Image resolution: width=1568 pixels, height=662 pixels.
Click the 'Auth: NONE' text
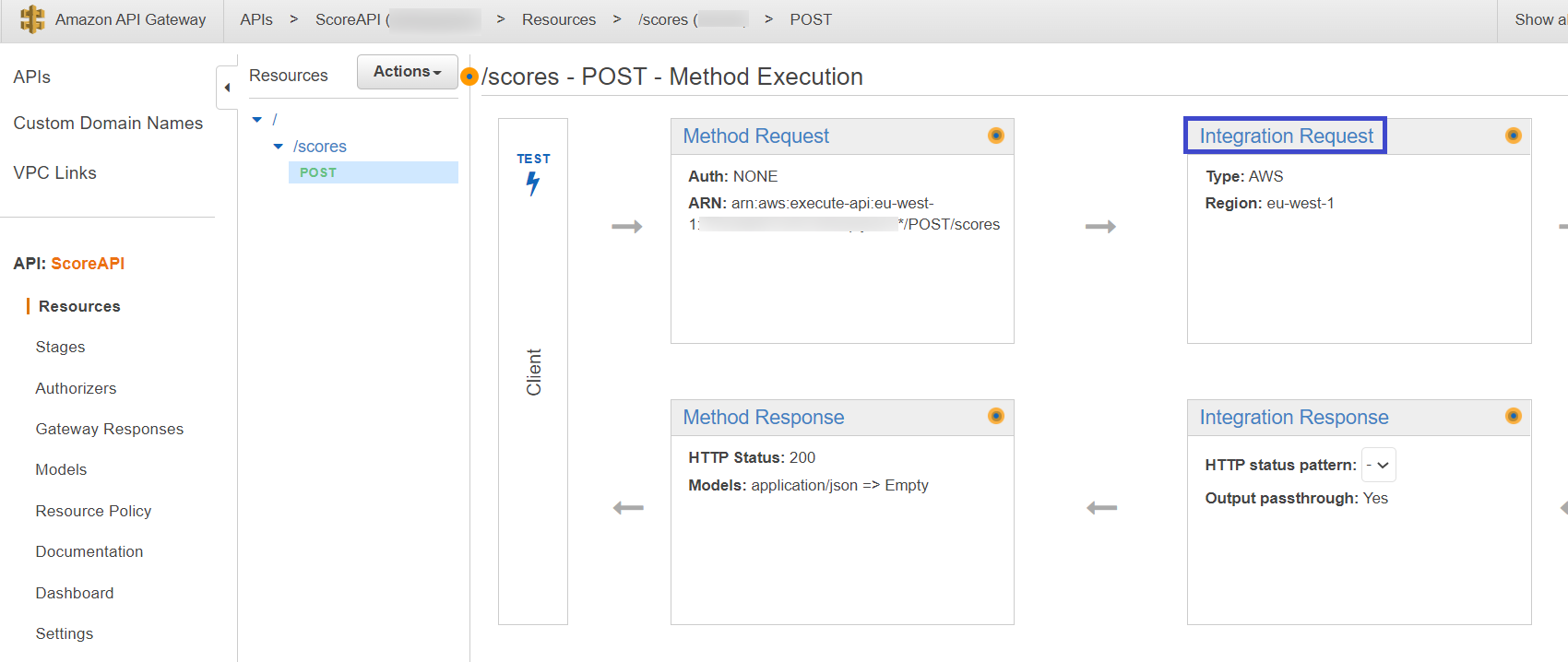tap(733, 176)
